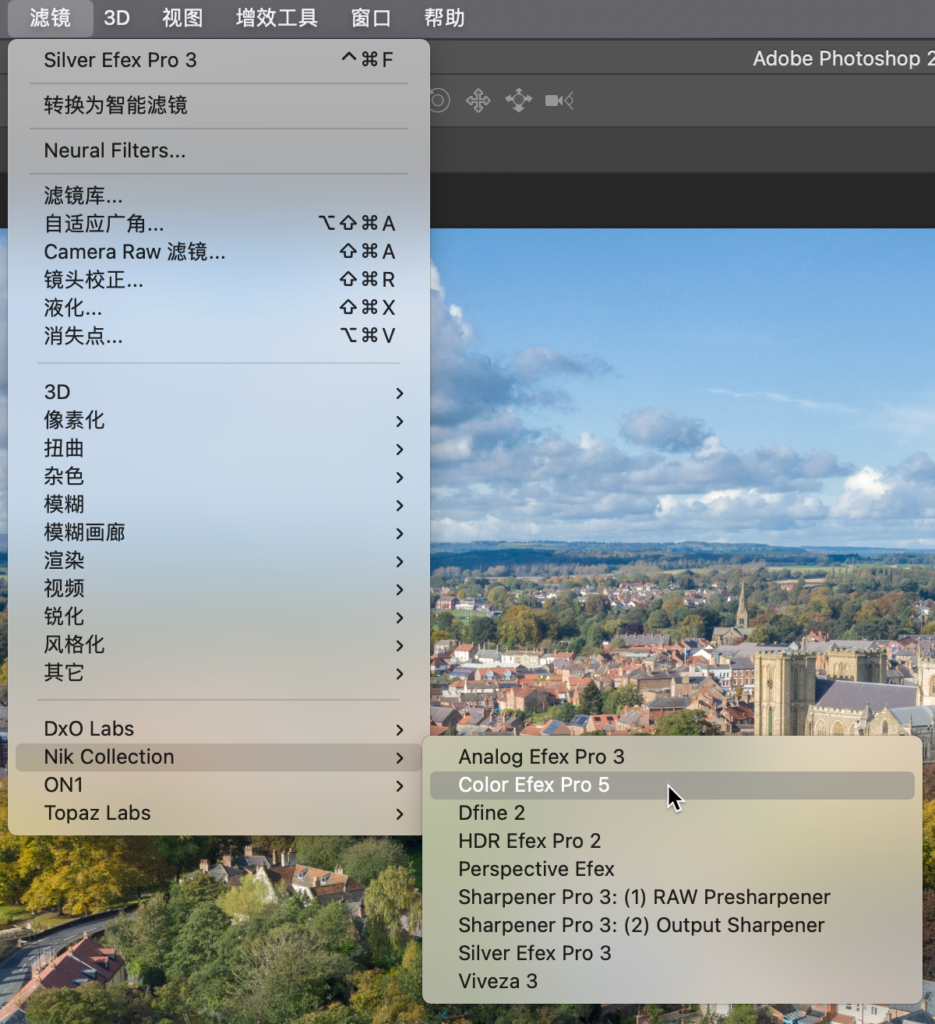This screenshot has height=1024, width=935.
Task: Choose Sharpener Pro 3: (1) RAW Presharpener
Action: tap(672, 897)
